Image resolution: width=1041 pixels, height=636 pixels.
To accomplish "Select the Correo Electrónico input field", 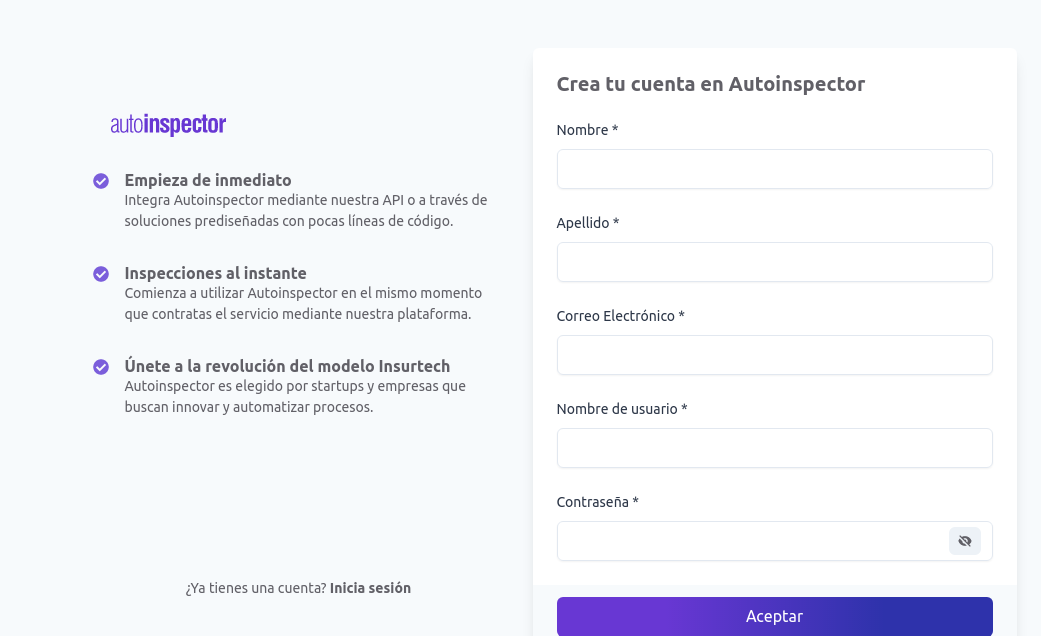I will coord(775,355).
